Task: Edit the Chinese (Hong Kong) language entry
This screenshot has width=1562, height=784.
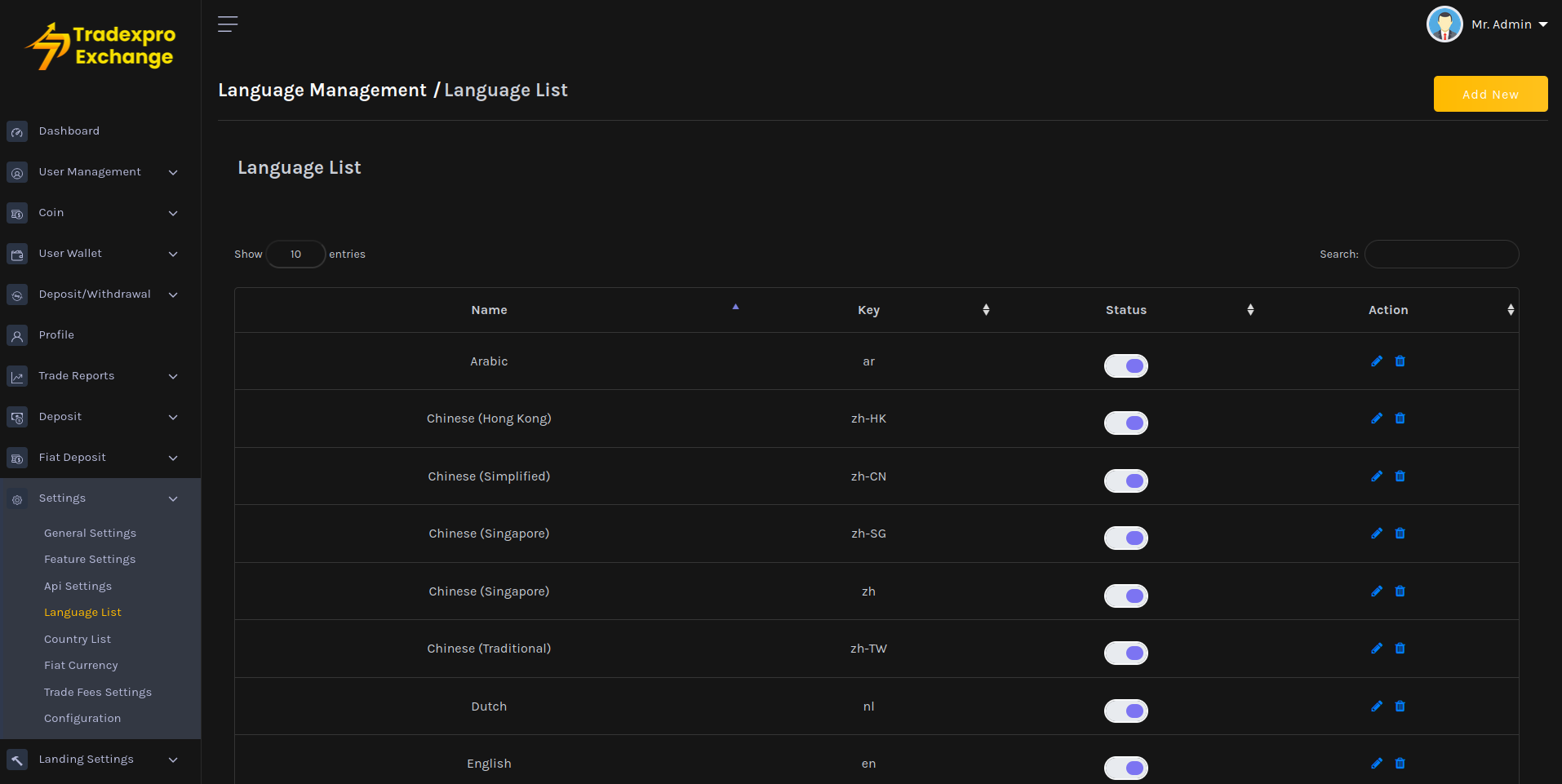Action: coord(1377,419)
